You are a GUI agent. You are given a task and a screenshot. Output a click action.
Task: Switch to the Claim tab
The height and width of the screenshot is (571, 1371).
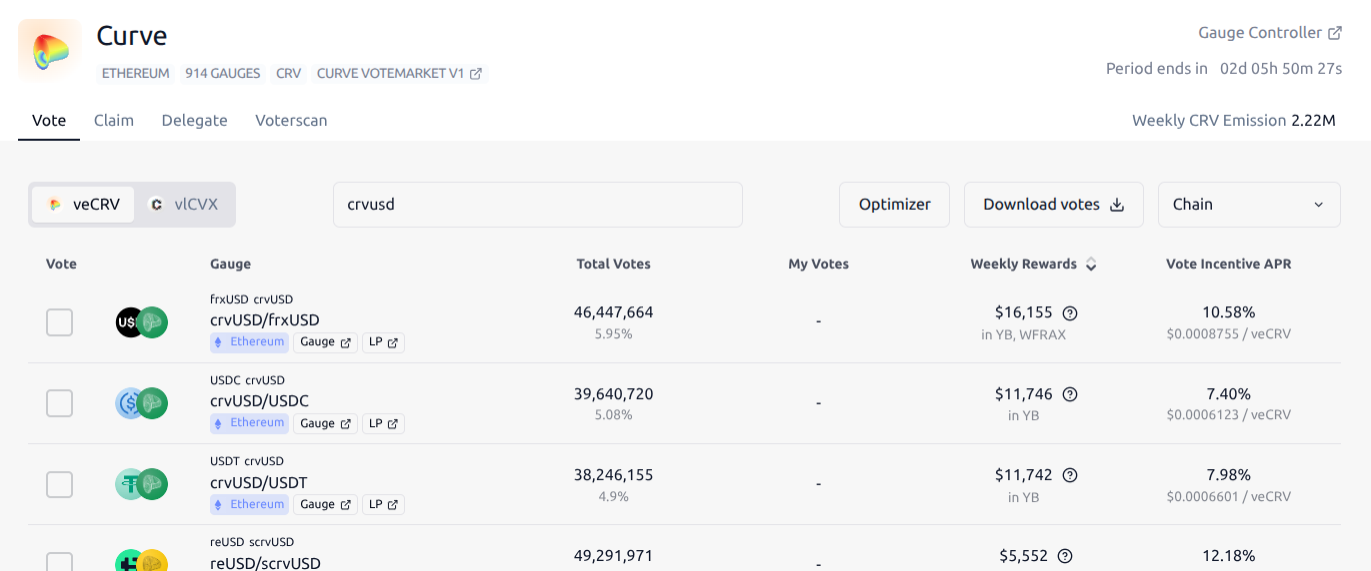(x=114, y=120)
